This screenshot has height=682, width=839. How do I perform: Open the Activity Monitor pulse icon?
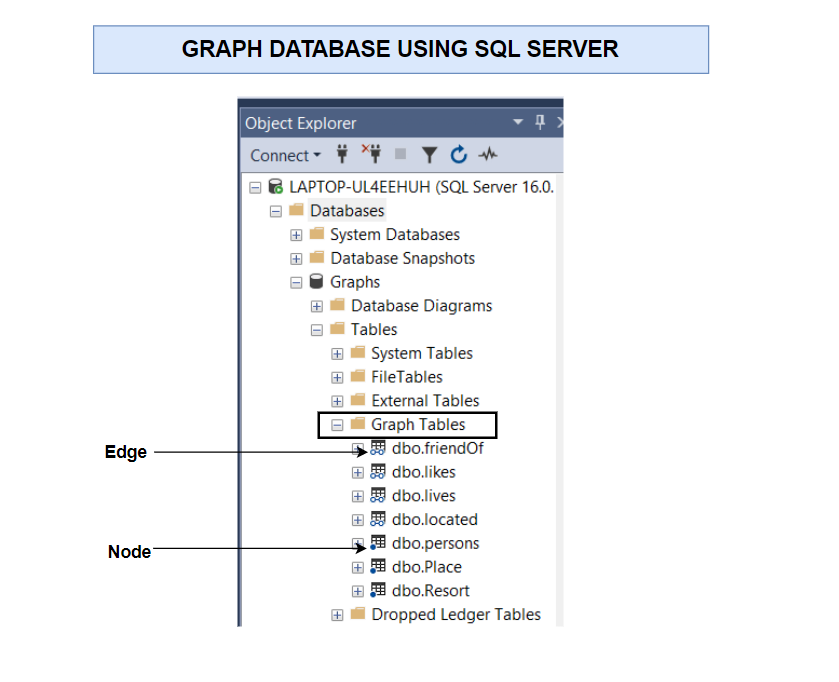(488, 155)
